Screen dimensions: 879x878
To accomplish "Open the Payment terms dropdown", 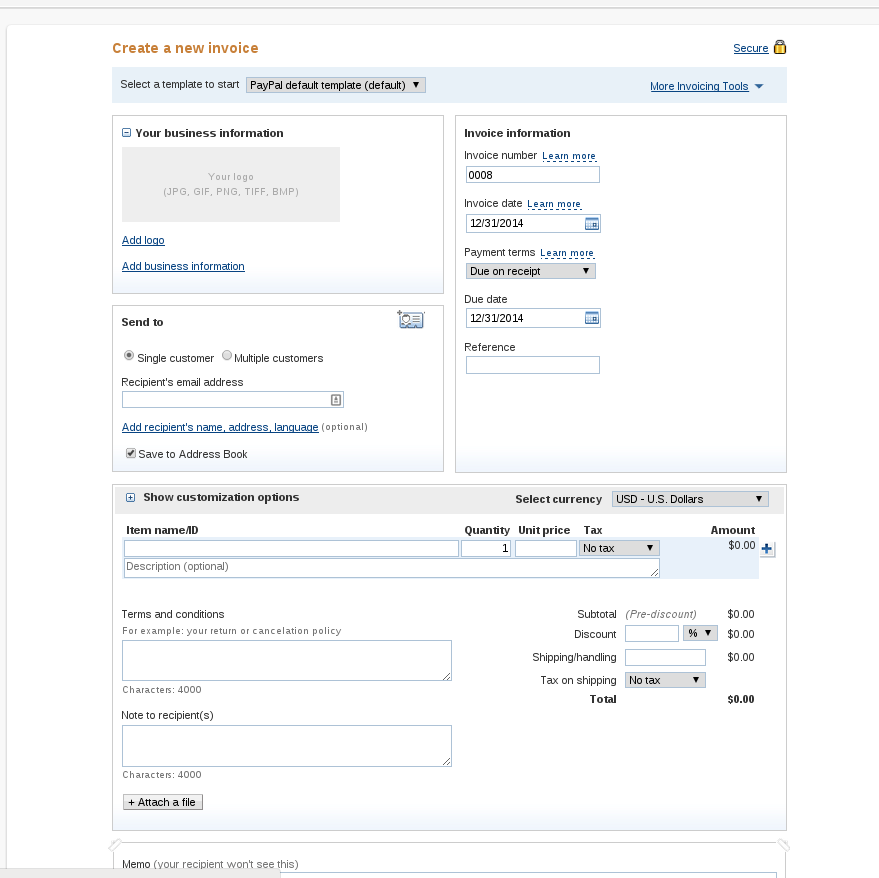I will point(530,271).
